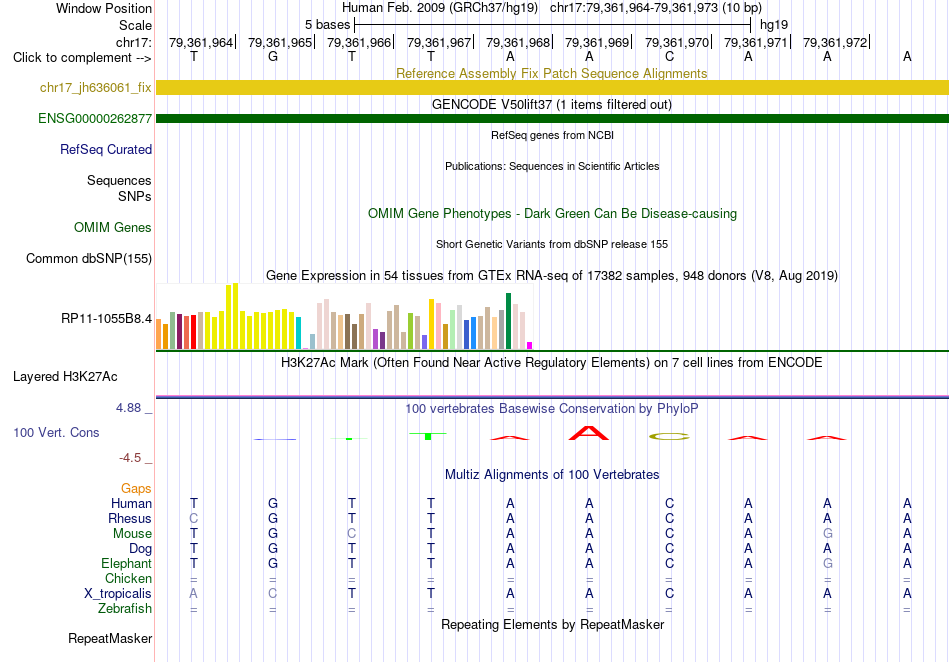Screen dimensions: 950x662
Task: Click position label 79,361,972
Action: point(835,42)
